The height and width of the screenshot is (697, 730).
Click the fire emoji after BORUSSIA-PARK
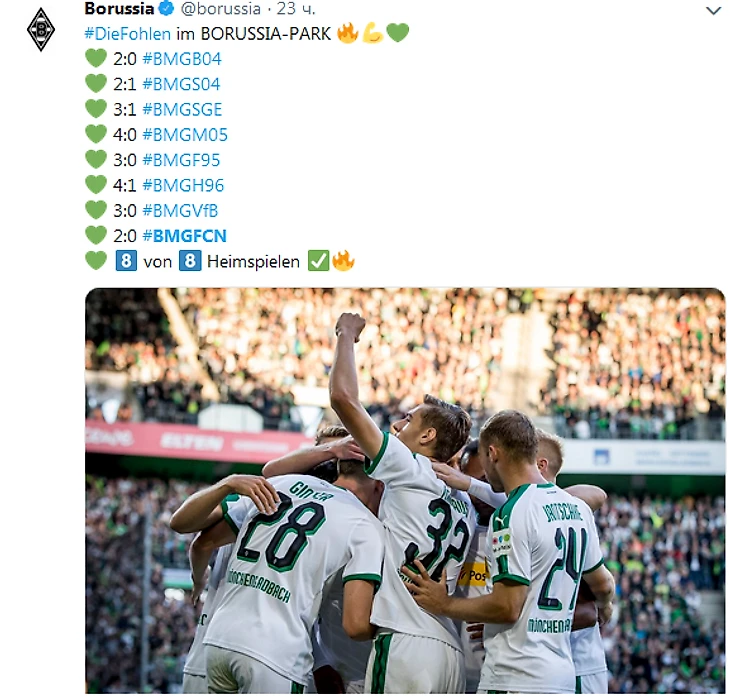click(x=347, y=33)
